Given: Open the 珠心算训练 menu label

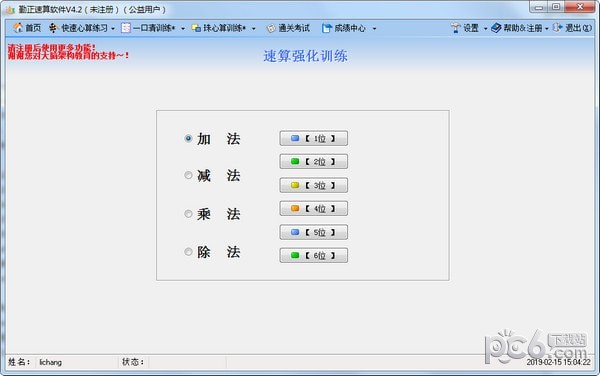Looking at the screenshot, I should (224, 28).
